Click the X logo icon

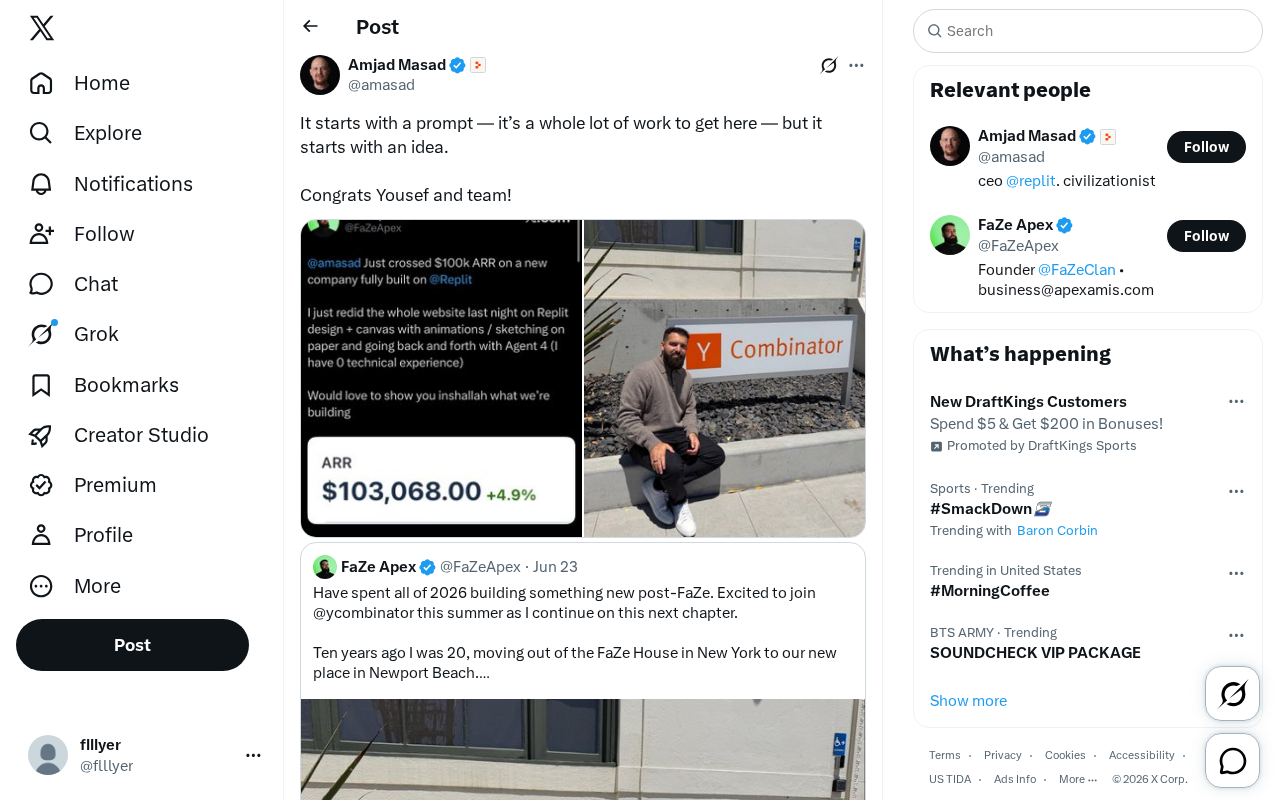[42, 28]
